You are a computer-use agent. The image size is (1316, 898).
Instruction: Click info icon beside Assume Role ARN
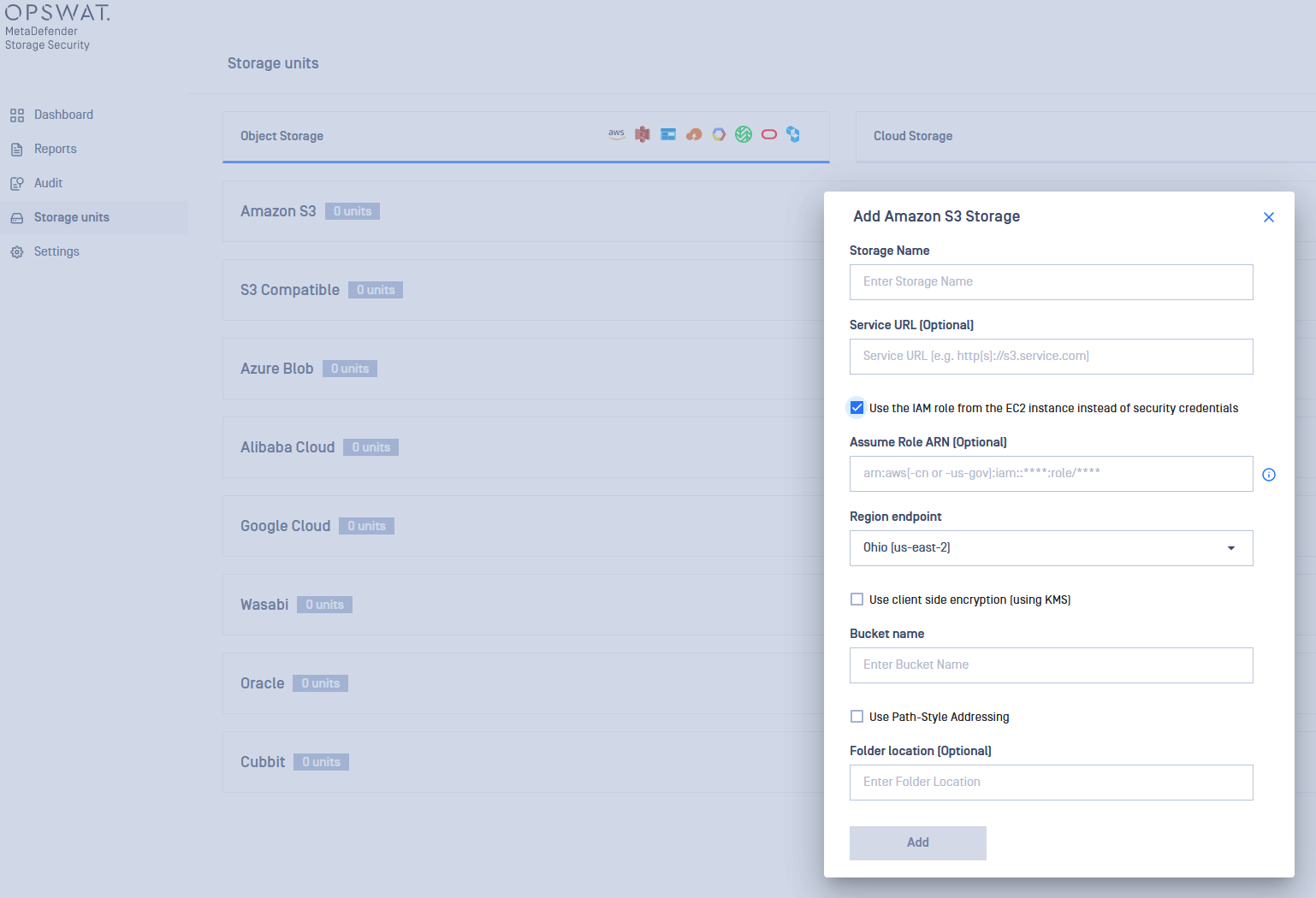tap(1269, 475)
